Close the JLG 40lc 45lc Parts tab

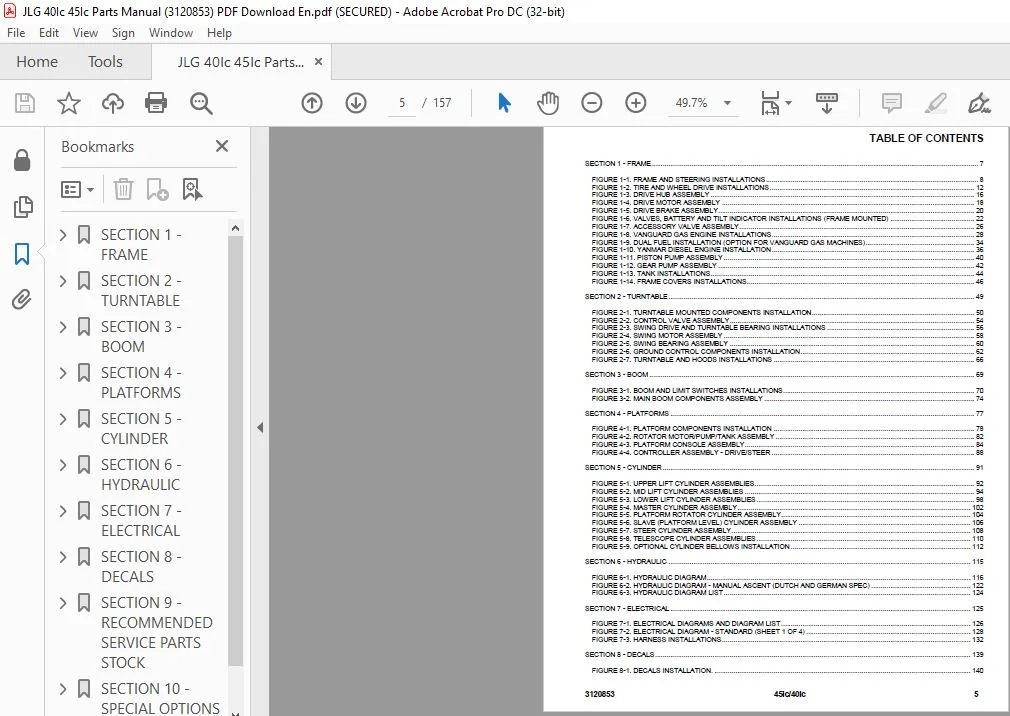pyautogui.click(x=318, y=62)
